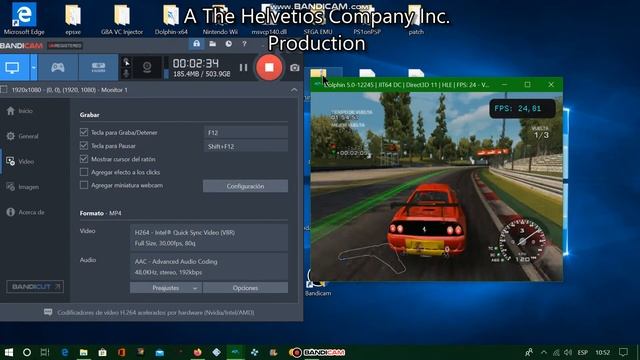Select Bandicam game recording mode
640x360 pixels.
(58, 67)
